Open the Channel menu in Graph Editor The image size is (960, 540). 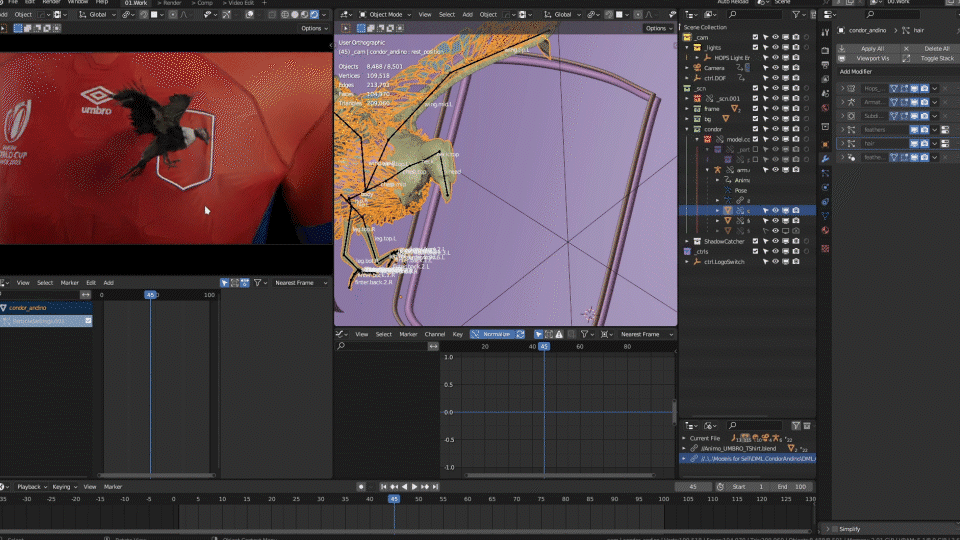tap(435, 334)
